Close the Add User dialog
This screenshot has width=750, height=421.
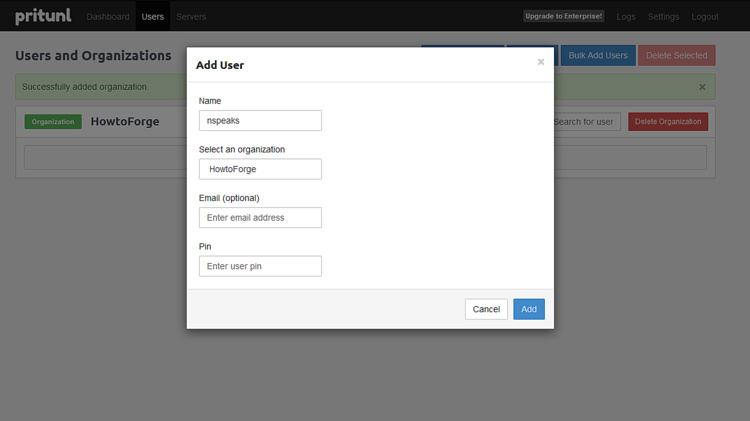[541, 62]
